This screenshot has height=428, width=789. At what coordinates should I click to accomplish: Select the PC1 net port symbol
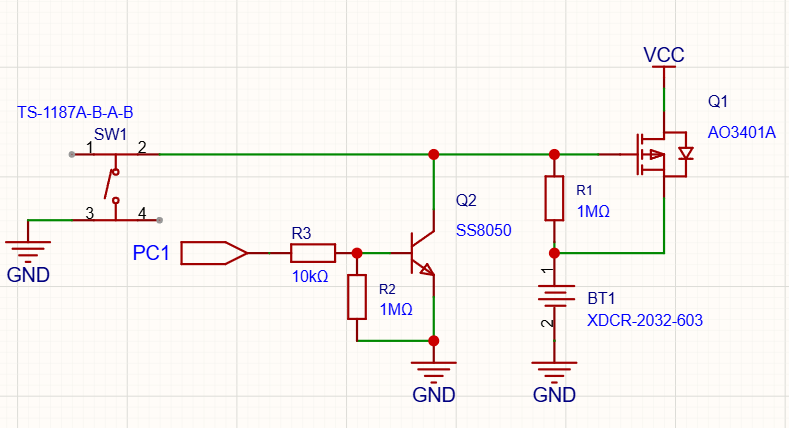pos(214,253)
